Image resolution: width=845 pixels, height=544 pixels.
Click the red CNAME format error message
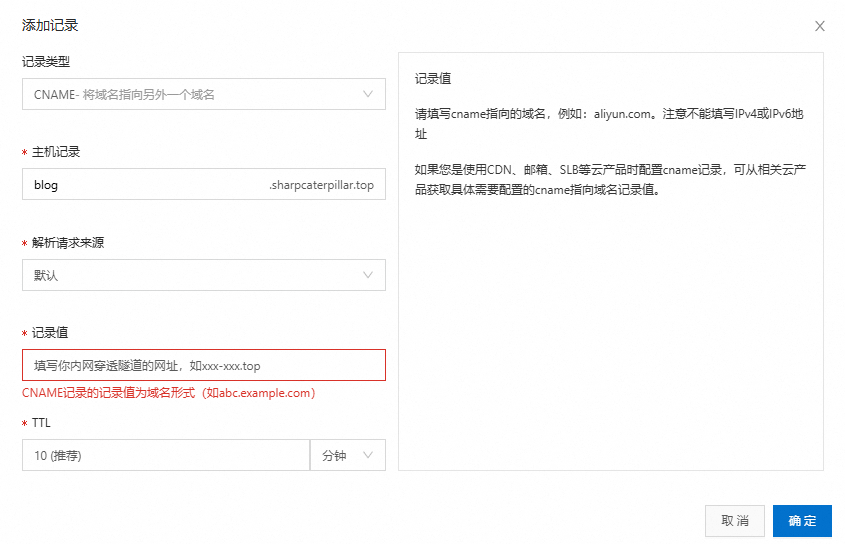click(168, 393)
